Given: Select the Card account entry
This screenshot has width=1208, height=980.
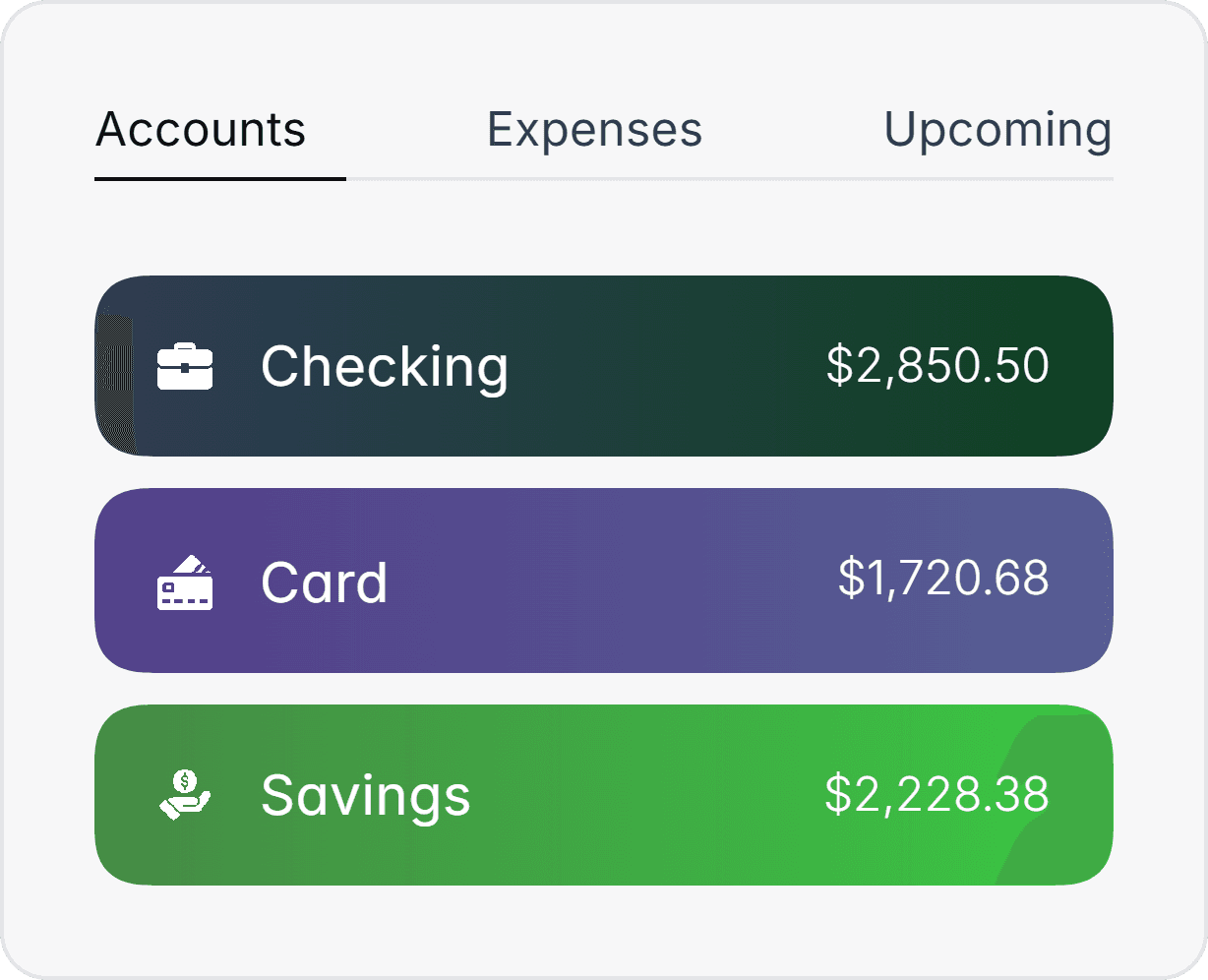Looking at the screenshot, I should tap(604, 582).
